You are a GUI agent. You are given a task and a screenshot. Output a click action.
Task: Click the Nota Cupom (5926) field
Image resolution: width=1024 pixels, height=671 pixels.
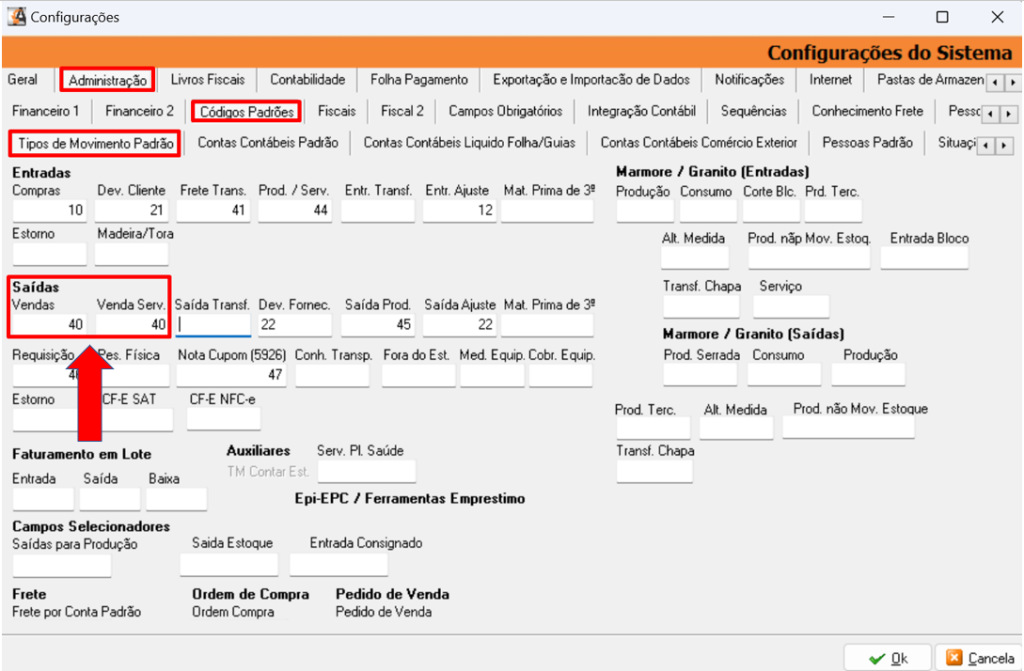tap(232, 374)
